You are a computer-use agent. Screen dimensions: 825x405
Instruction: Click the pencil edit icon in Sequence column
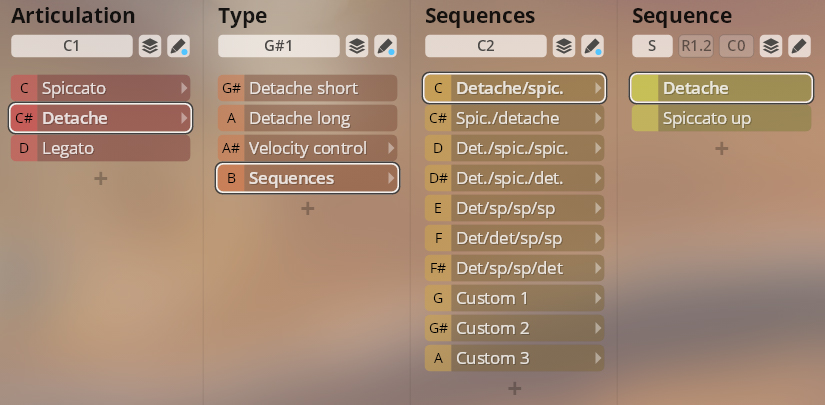[x=798, y=46]
